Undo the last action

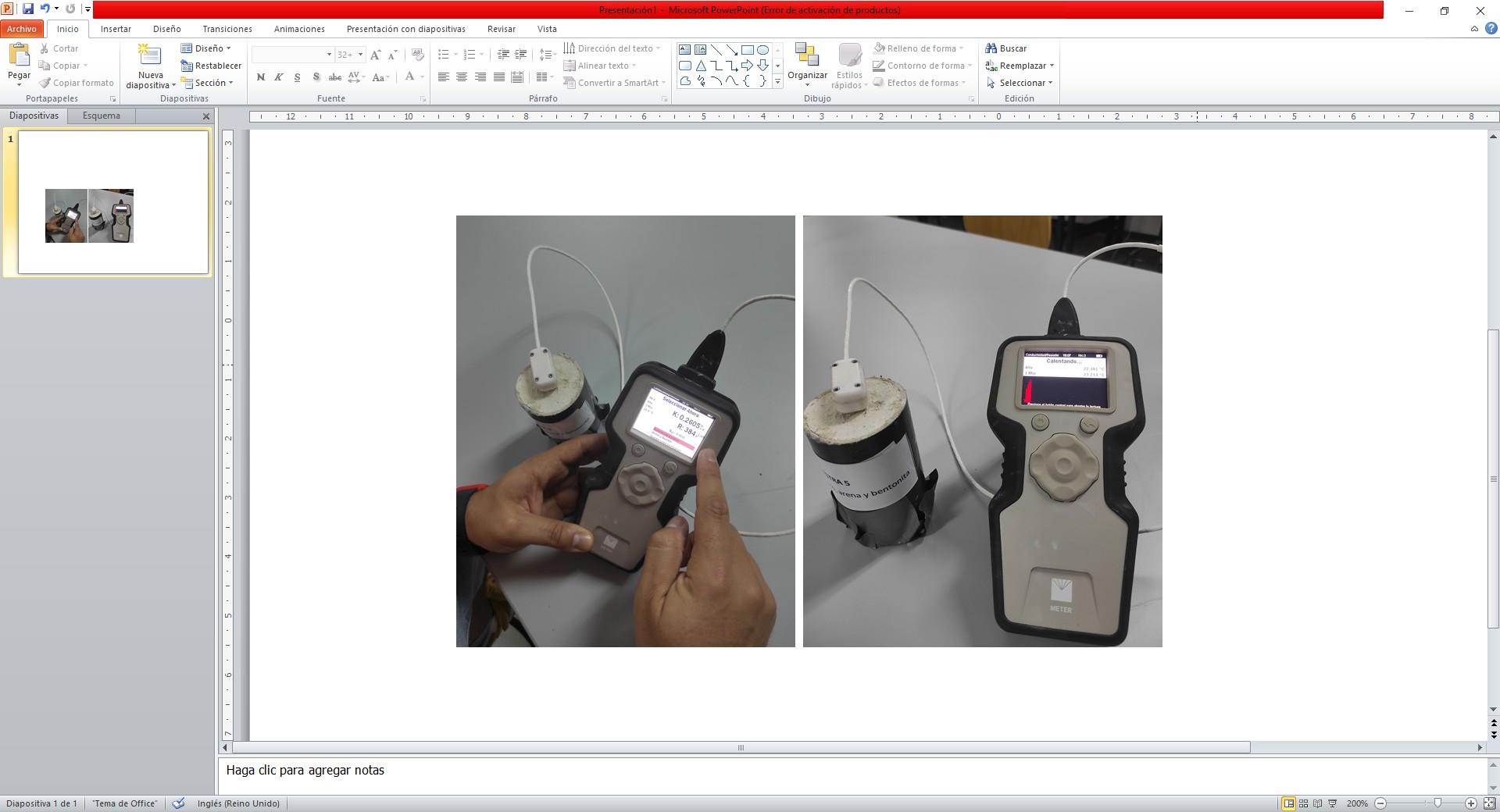45,9
